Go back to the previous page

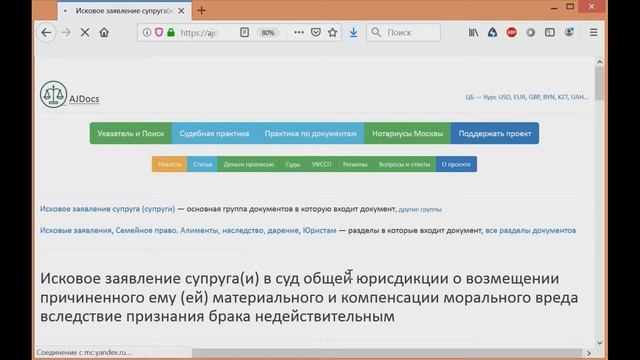click(46, 32)
